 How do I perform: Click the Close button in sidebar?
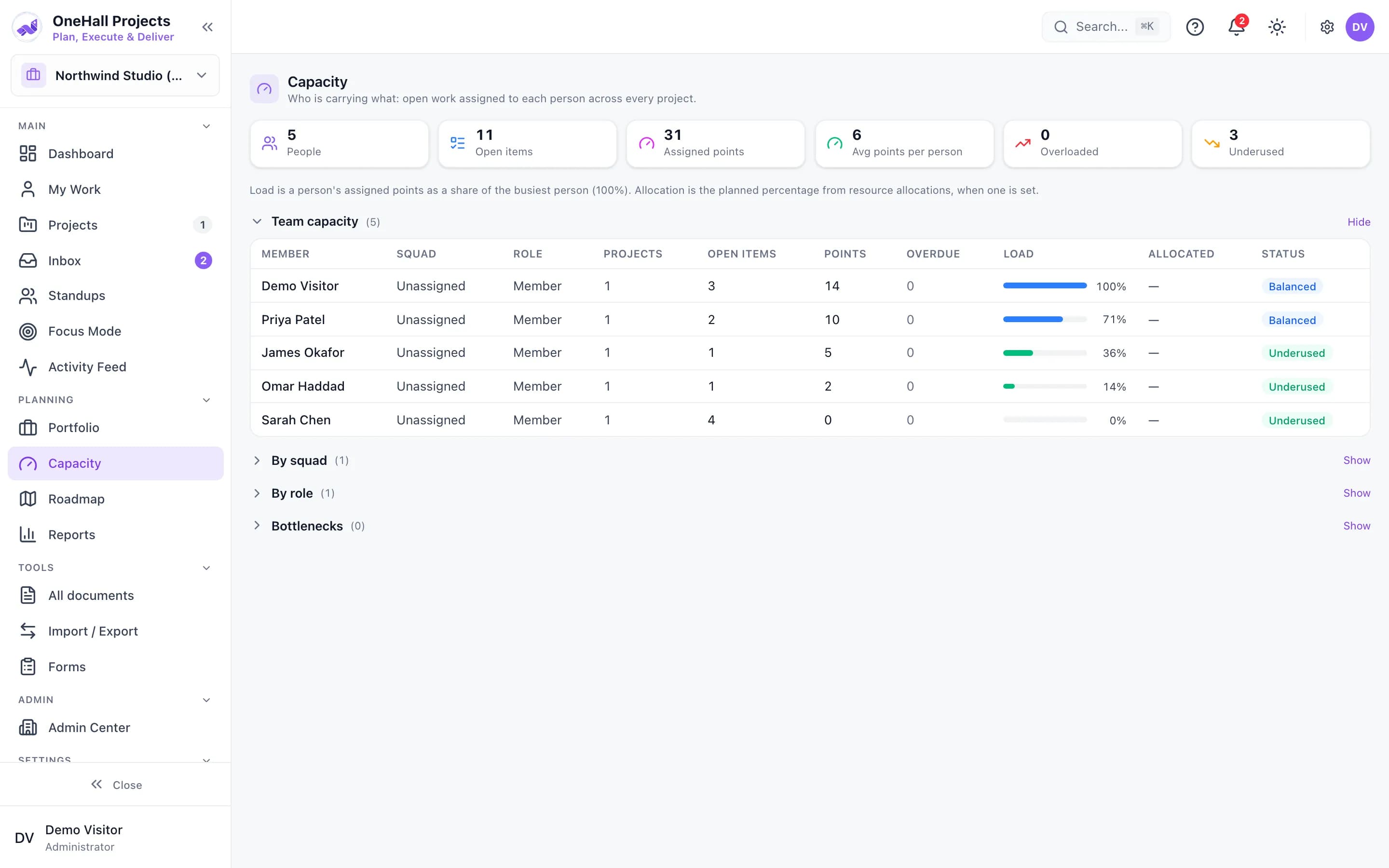[116, 785]
